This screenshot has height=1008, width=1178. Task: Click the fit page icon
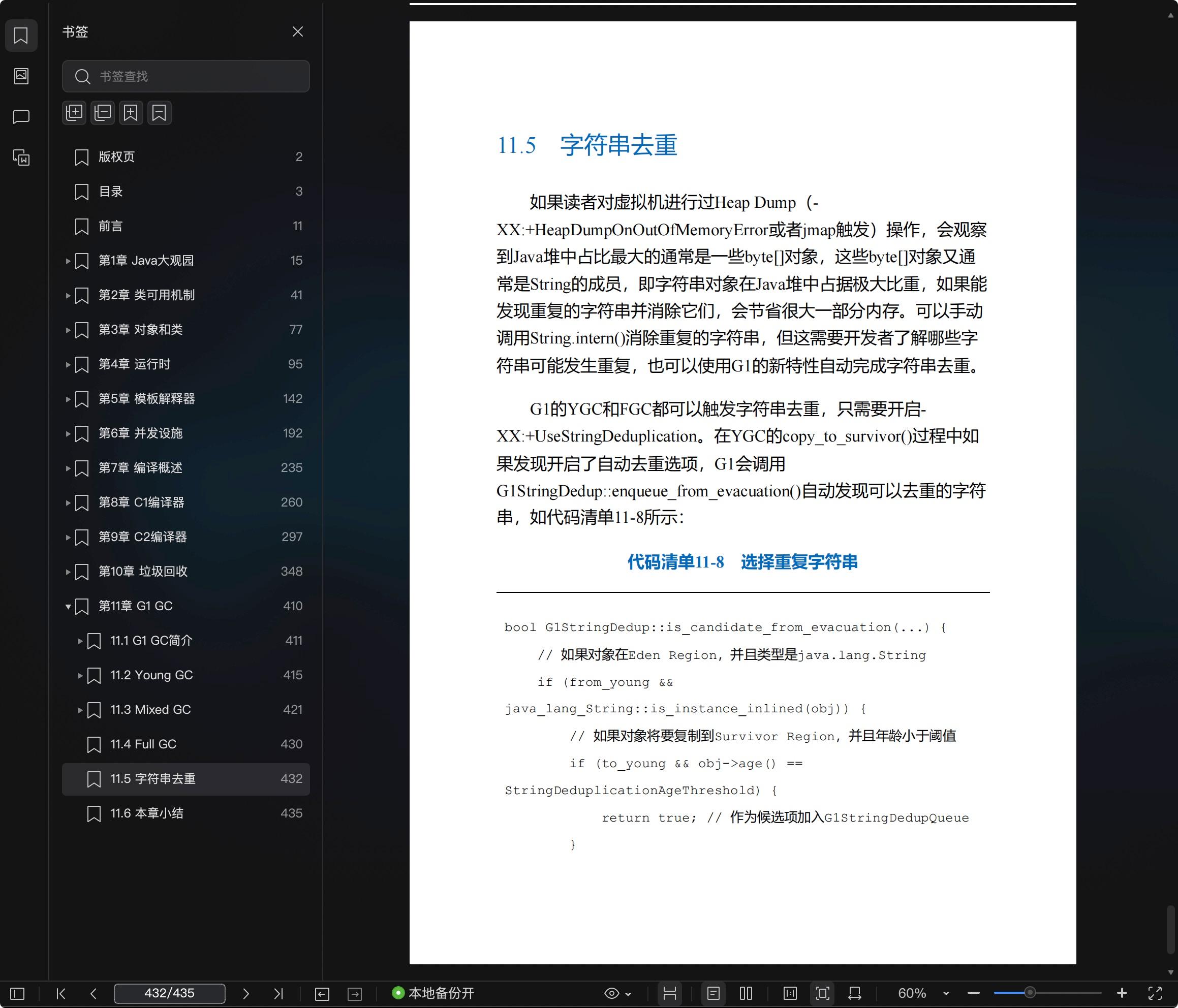(823, 993)
